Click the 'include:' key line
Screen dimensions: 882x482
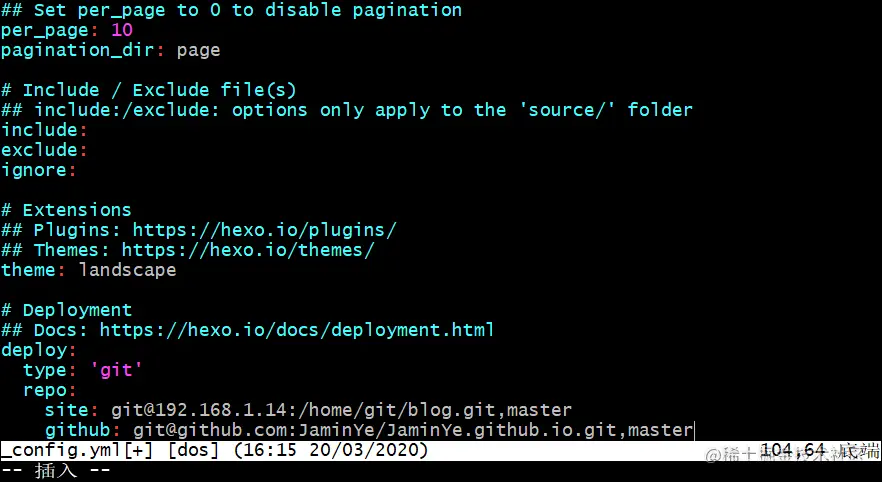coord(44,130)
